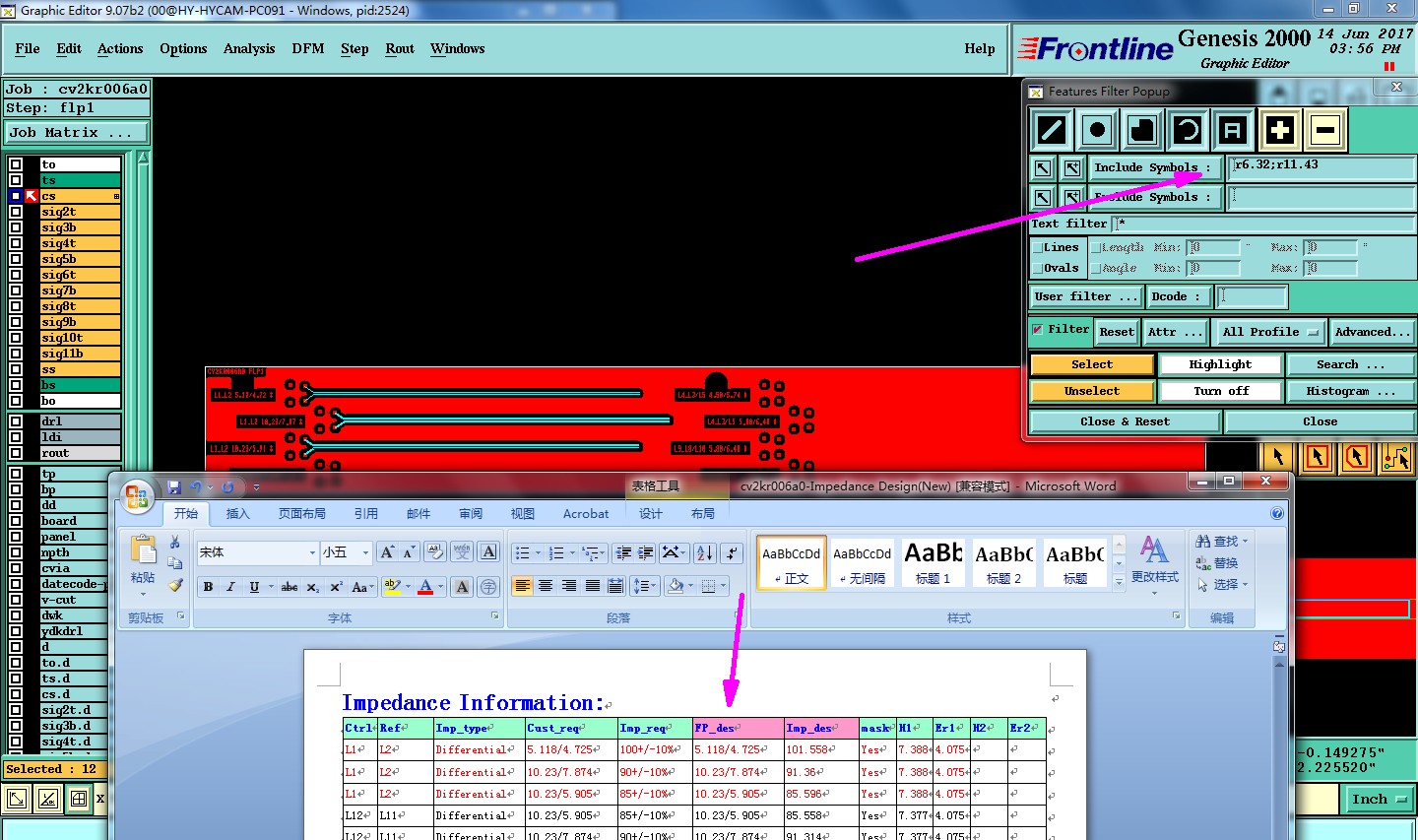The width and height of the screenshot is (1418, 840).
Task: Click the Job Matrix button
Action: (77, 132)
